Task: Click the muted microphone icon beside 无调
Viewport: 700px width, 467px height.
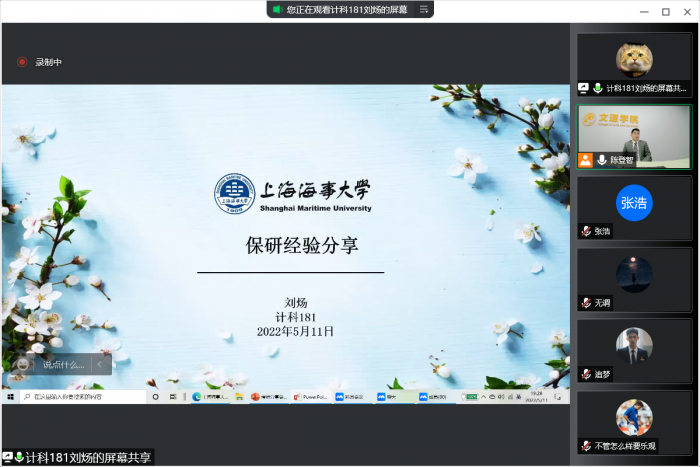Action: 586,303
